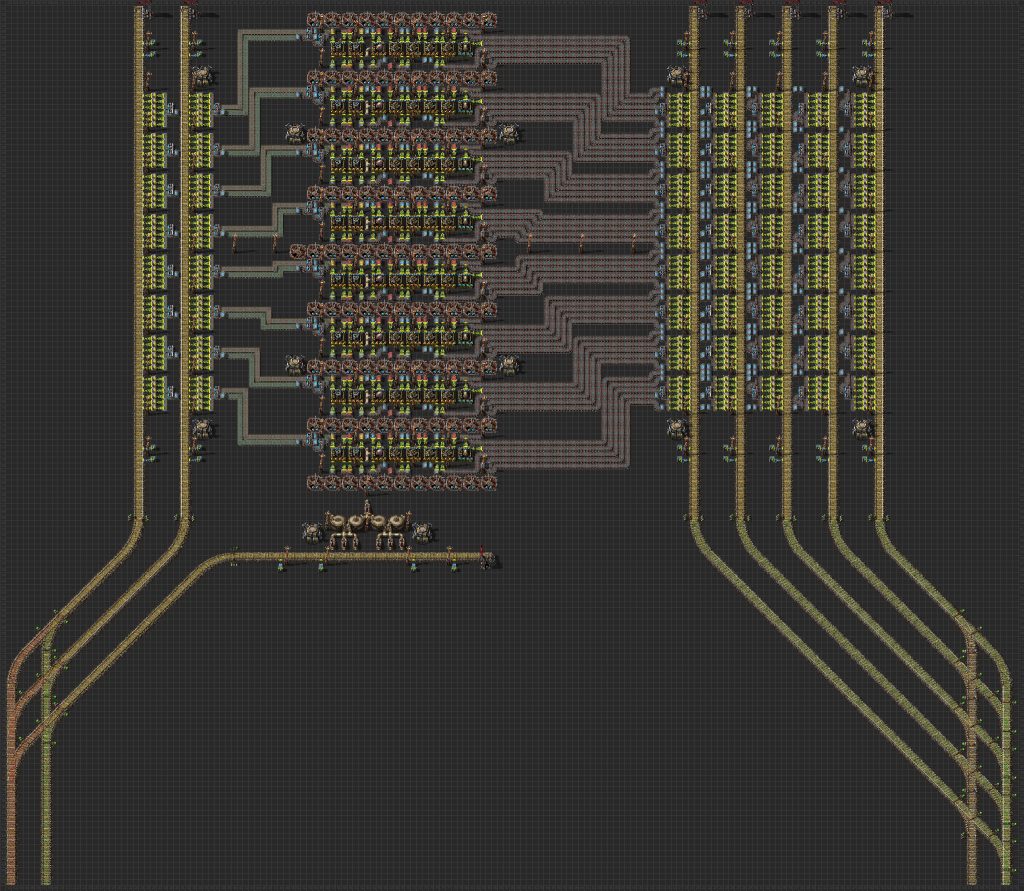Click roboport left of the seventh assembler row
Viewport: 1024px width, 891px height.
(295, 364)
